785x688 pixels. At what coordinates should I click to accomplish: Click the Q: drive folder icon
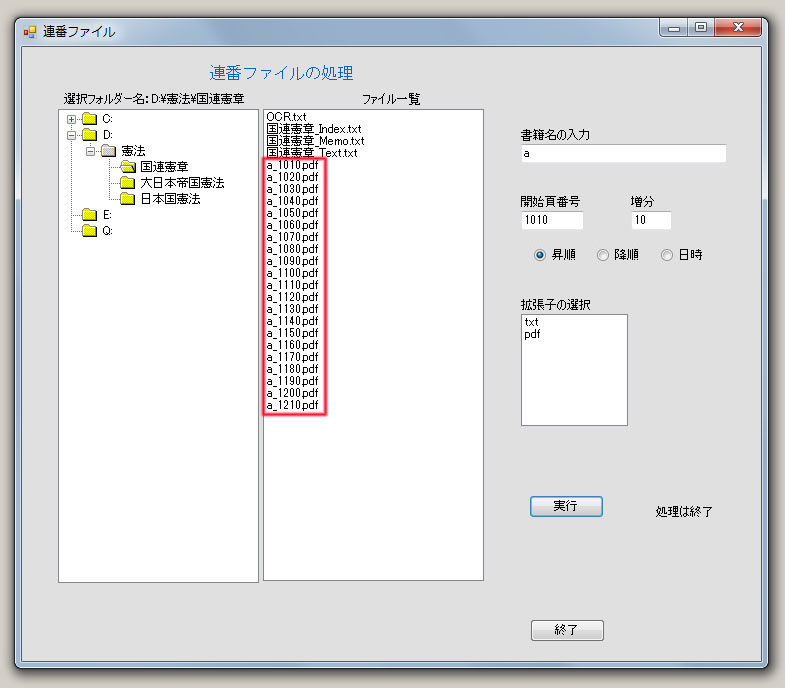click(x=90, y=231)
